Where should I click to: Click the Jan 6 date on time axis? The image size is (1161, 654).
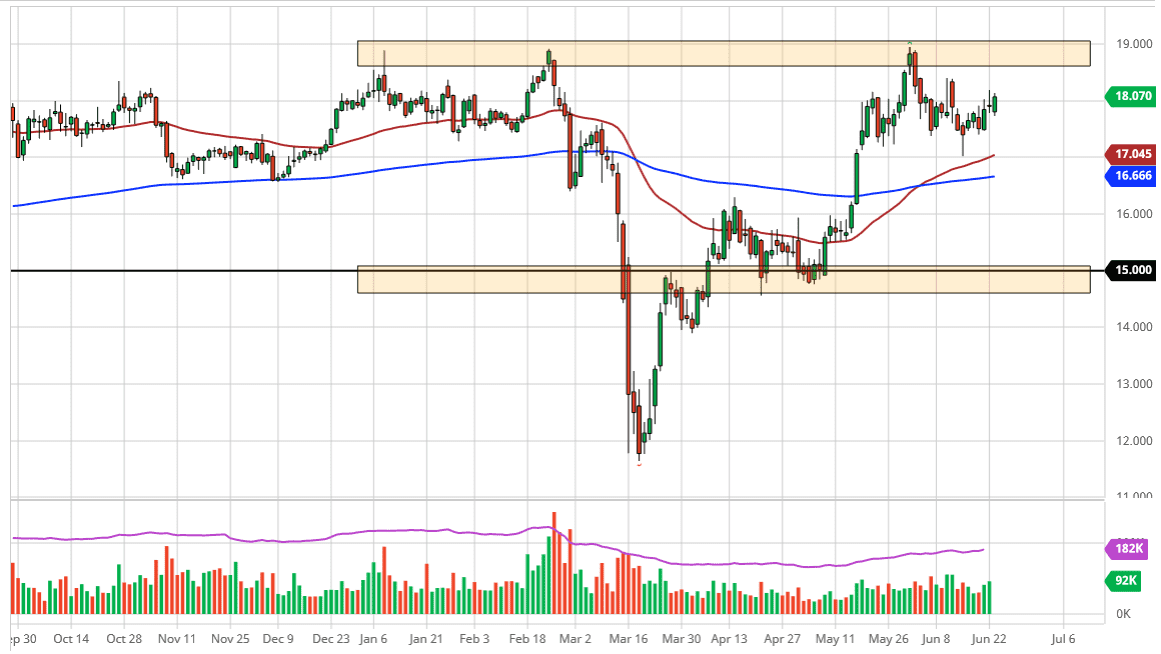(372, 638)
